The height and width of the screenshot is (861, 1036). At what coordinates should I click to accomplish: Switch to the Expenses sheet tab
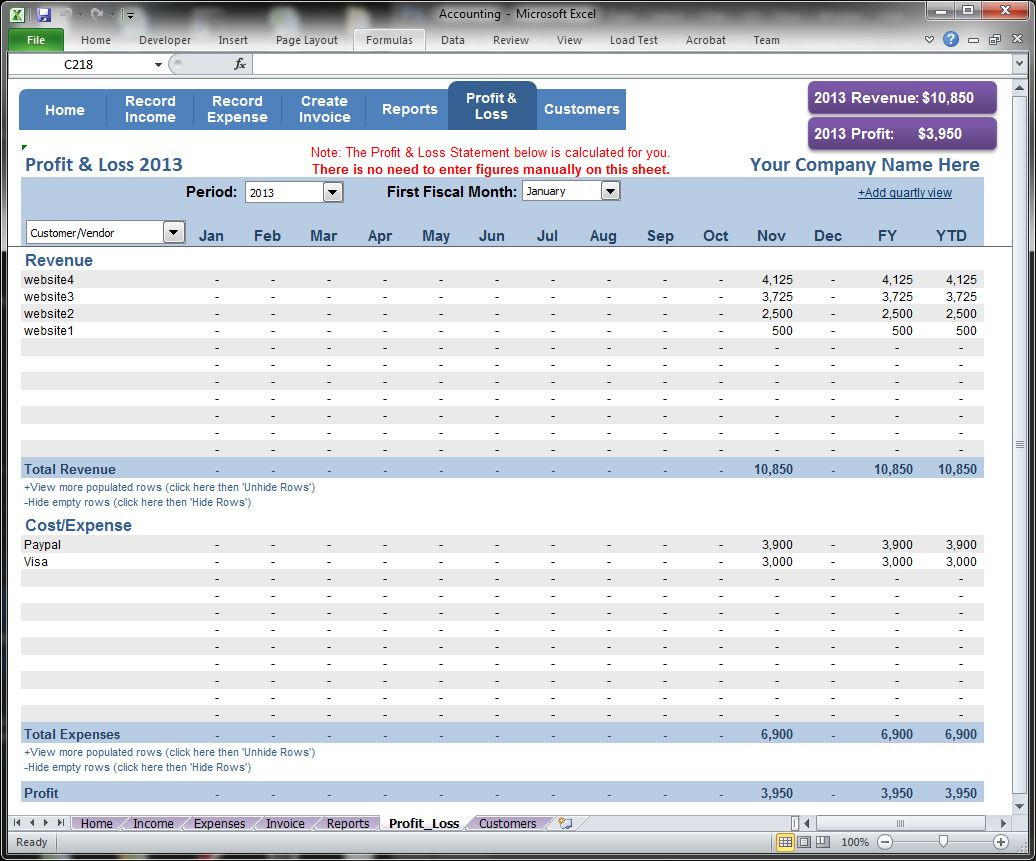click(219, 823)
